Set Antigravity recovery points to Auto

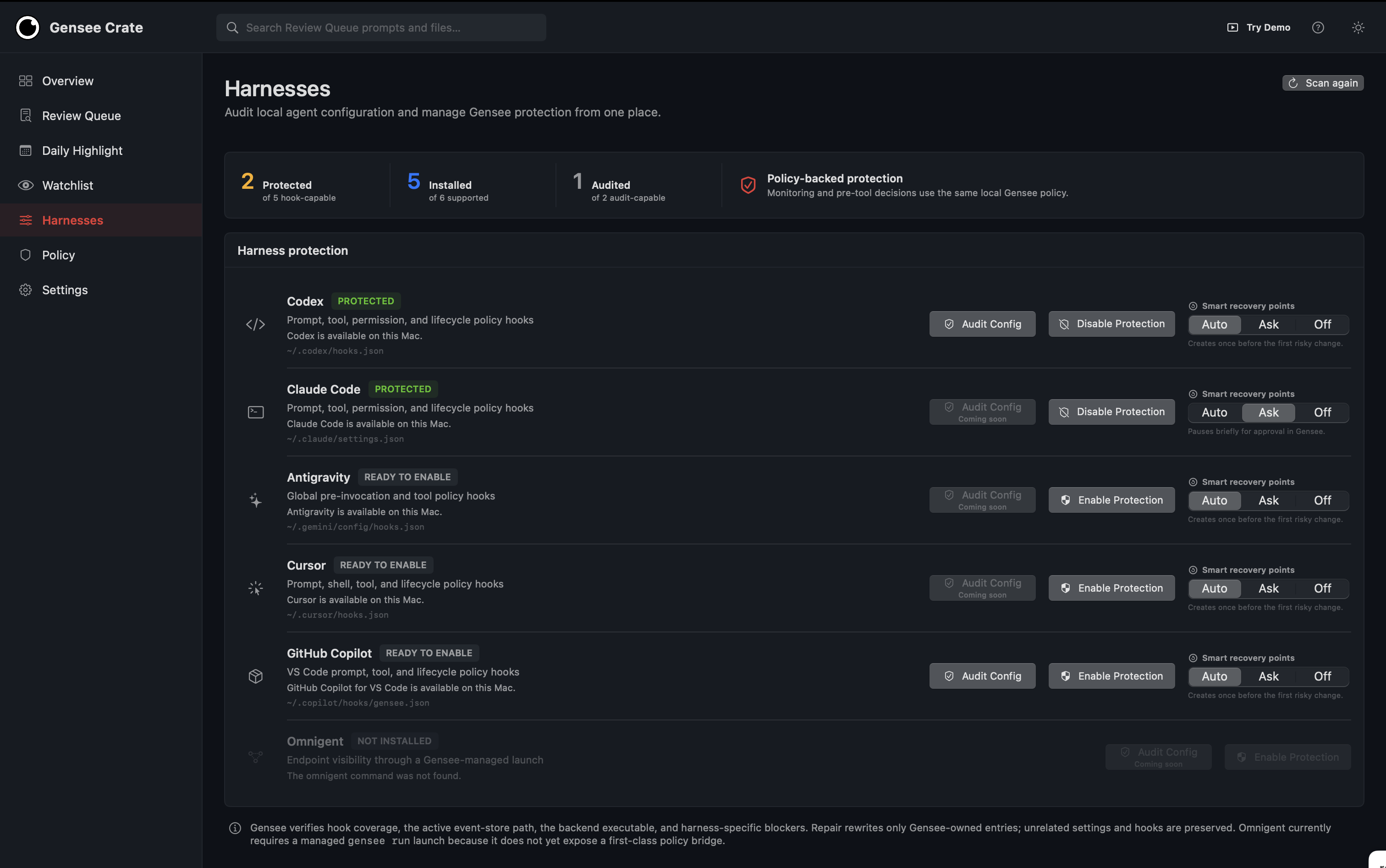coord(1214,500)
